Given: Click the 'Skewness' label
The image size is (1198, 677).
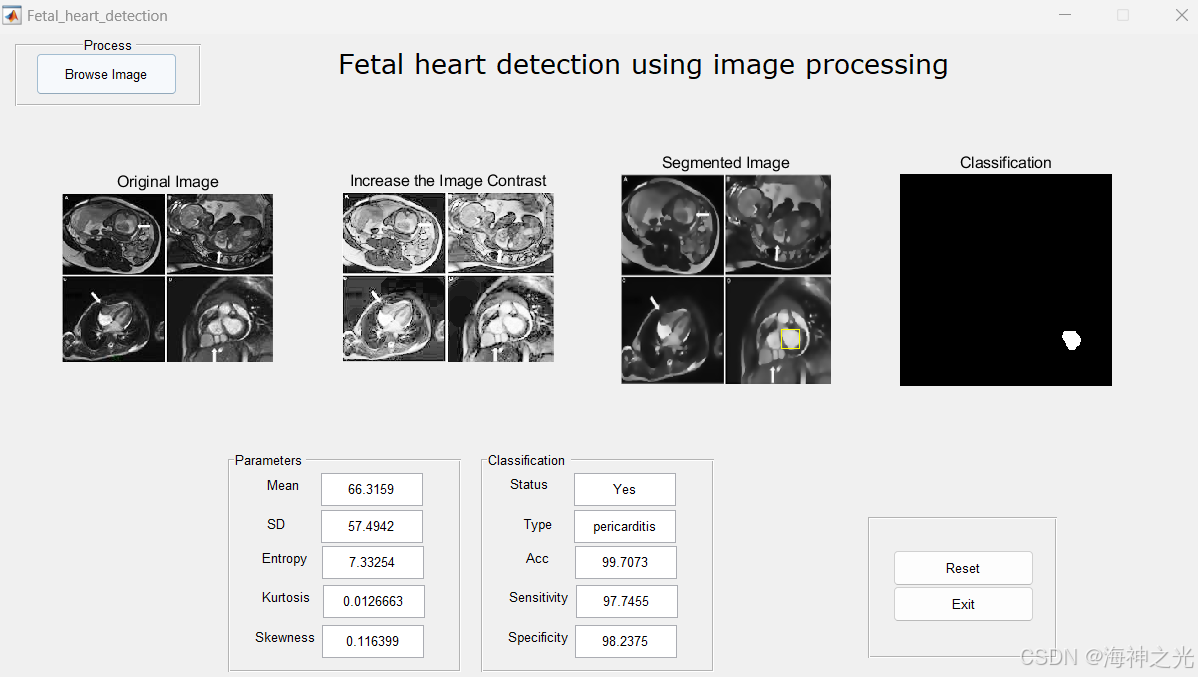Looking at the screenshot, I should (284, 637).
